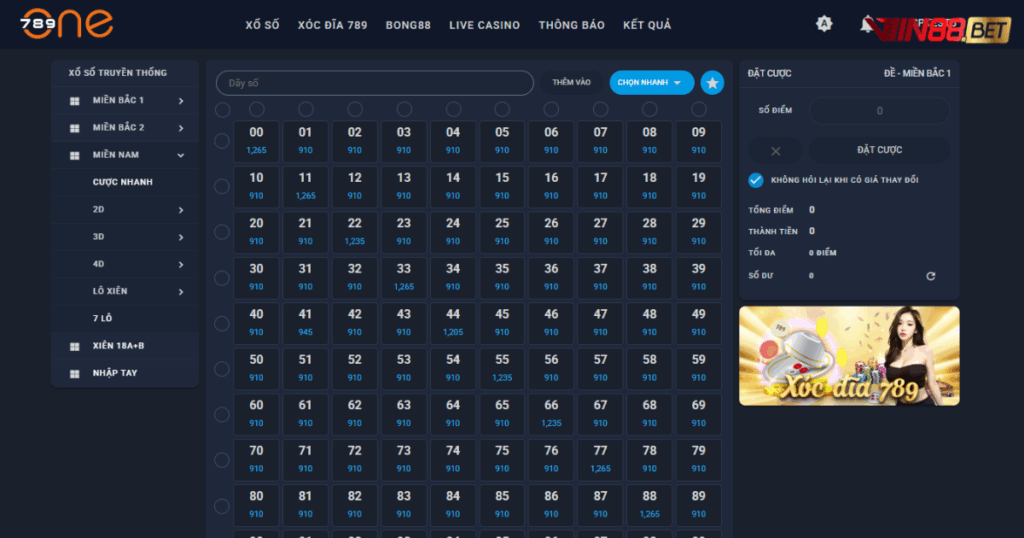Image resolution: width=1024 pixels, height=538 pixels.
Task: Click the grid icon beside Miền Bắc 1
Action: [x=74, y=101]
